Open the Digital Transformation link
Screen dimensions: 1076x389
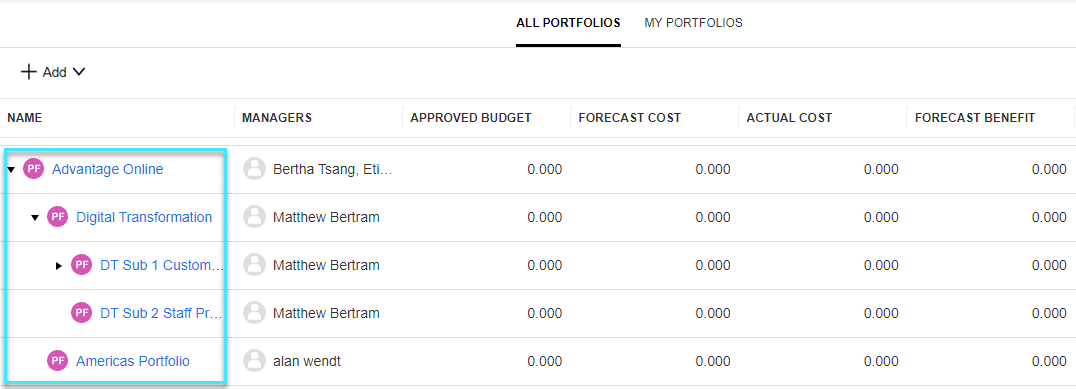pos(144,217)
